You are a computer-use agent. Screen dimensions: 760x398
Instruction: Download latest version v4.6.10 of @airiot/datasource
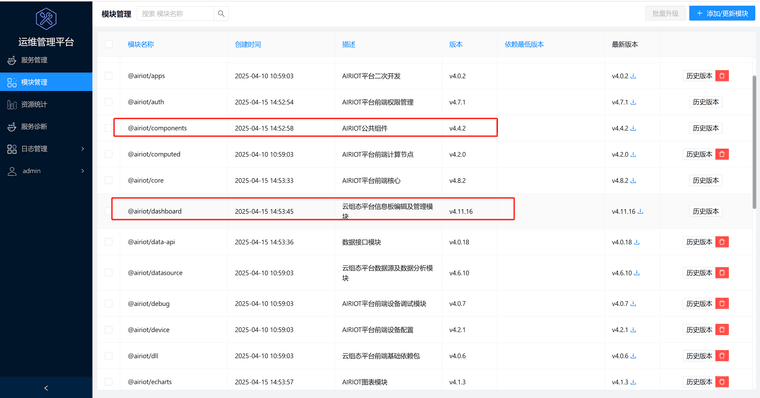(637, 273)
